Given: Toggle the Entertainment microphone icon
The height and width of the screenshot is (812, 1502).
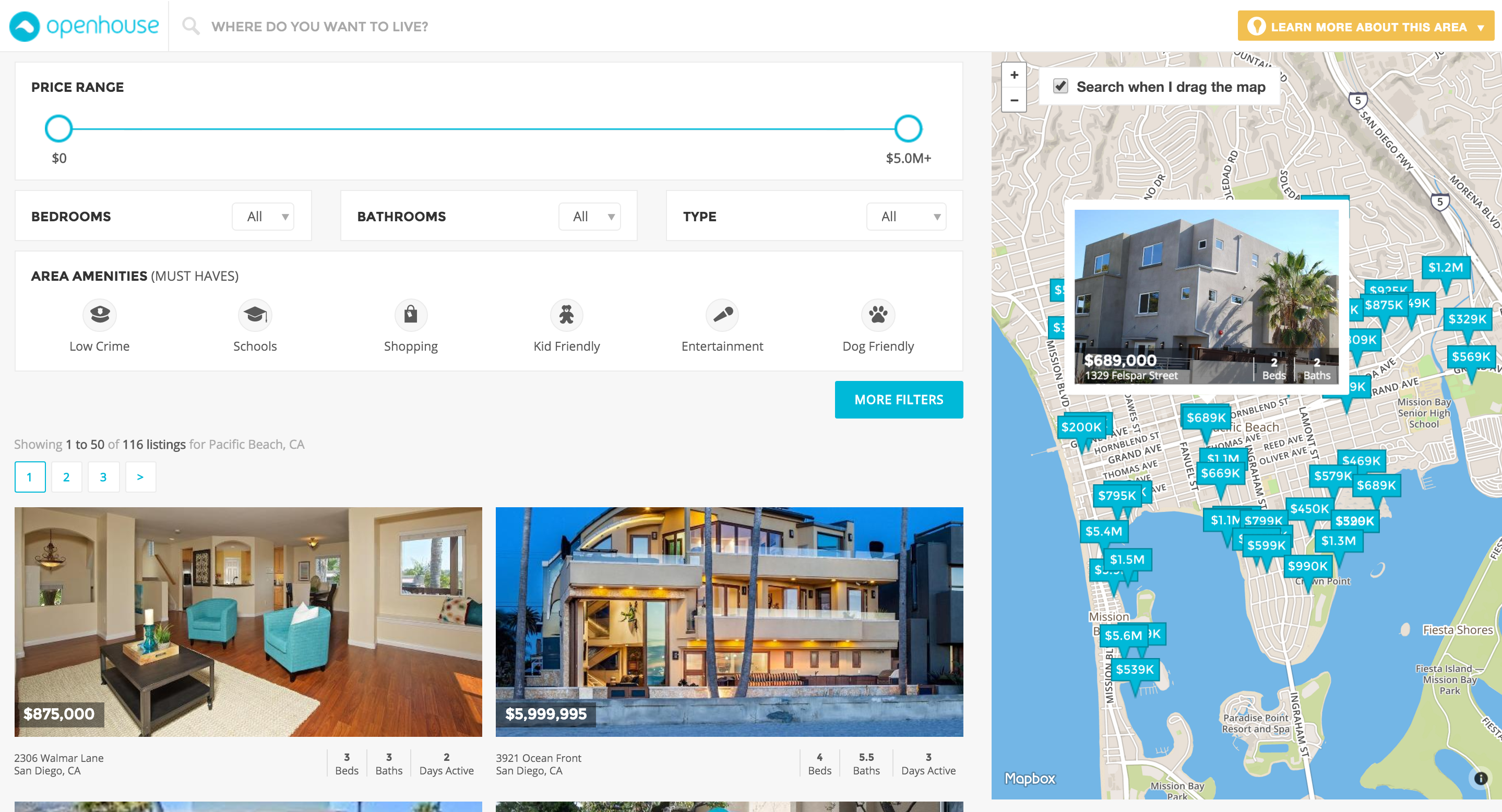Looking at the screenshot, I should click(722, 315).
